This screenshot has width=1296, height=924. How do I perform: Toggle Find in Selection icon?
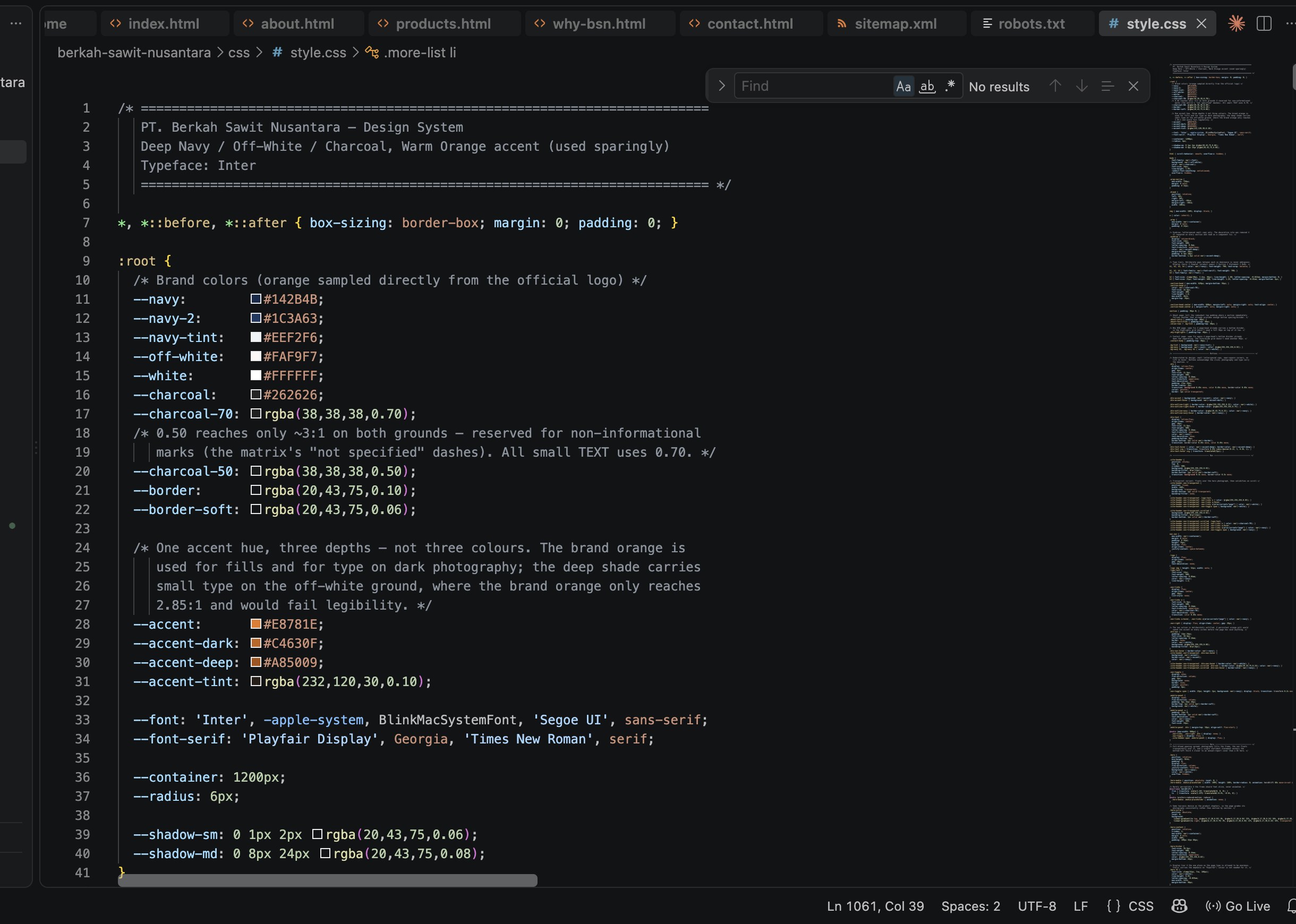1107,86
